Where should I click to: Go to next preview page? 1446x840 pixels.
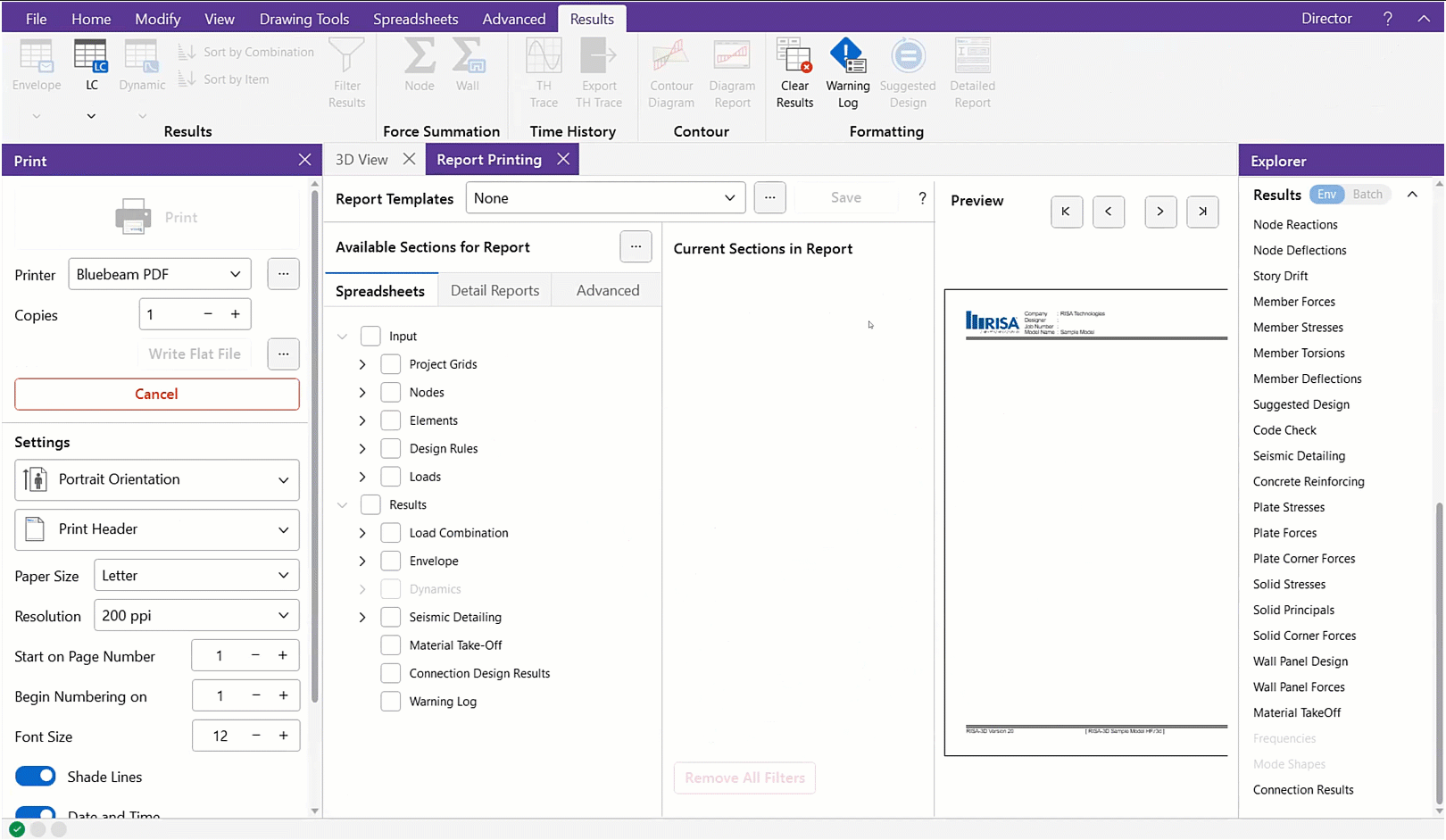tap(1159, 212)
